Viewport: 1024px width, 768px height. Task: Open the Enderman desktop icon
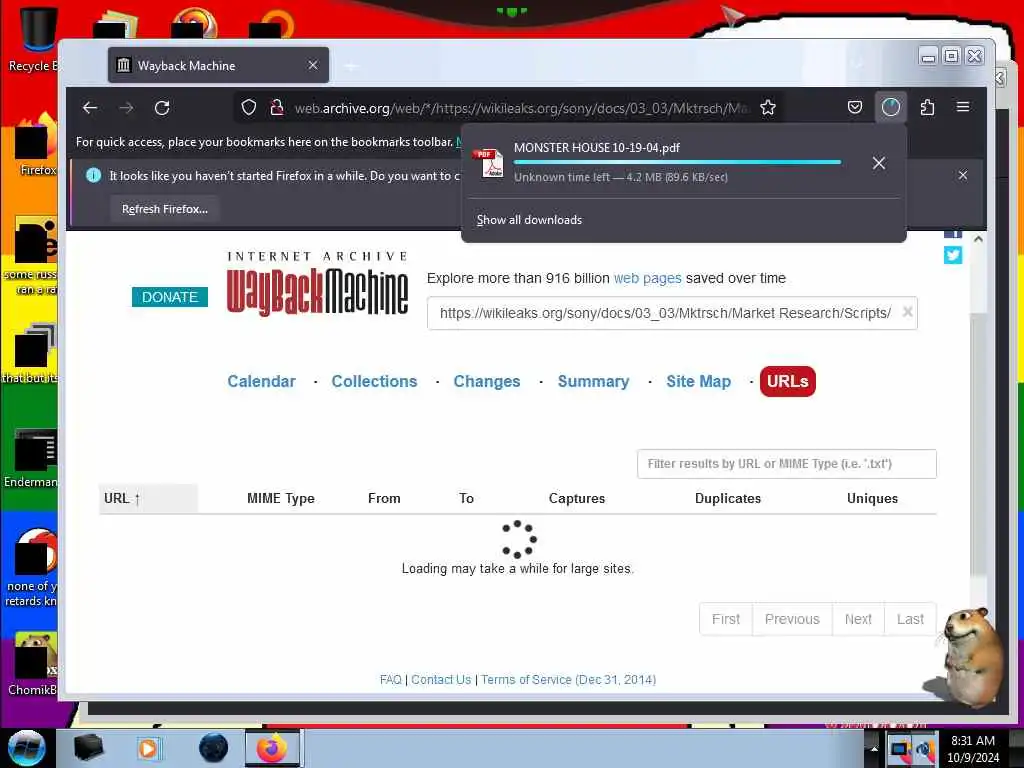coord(33,457)
